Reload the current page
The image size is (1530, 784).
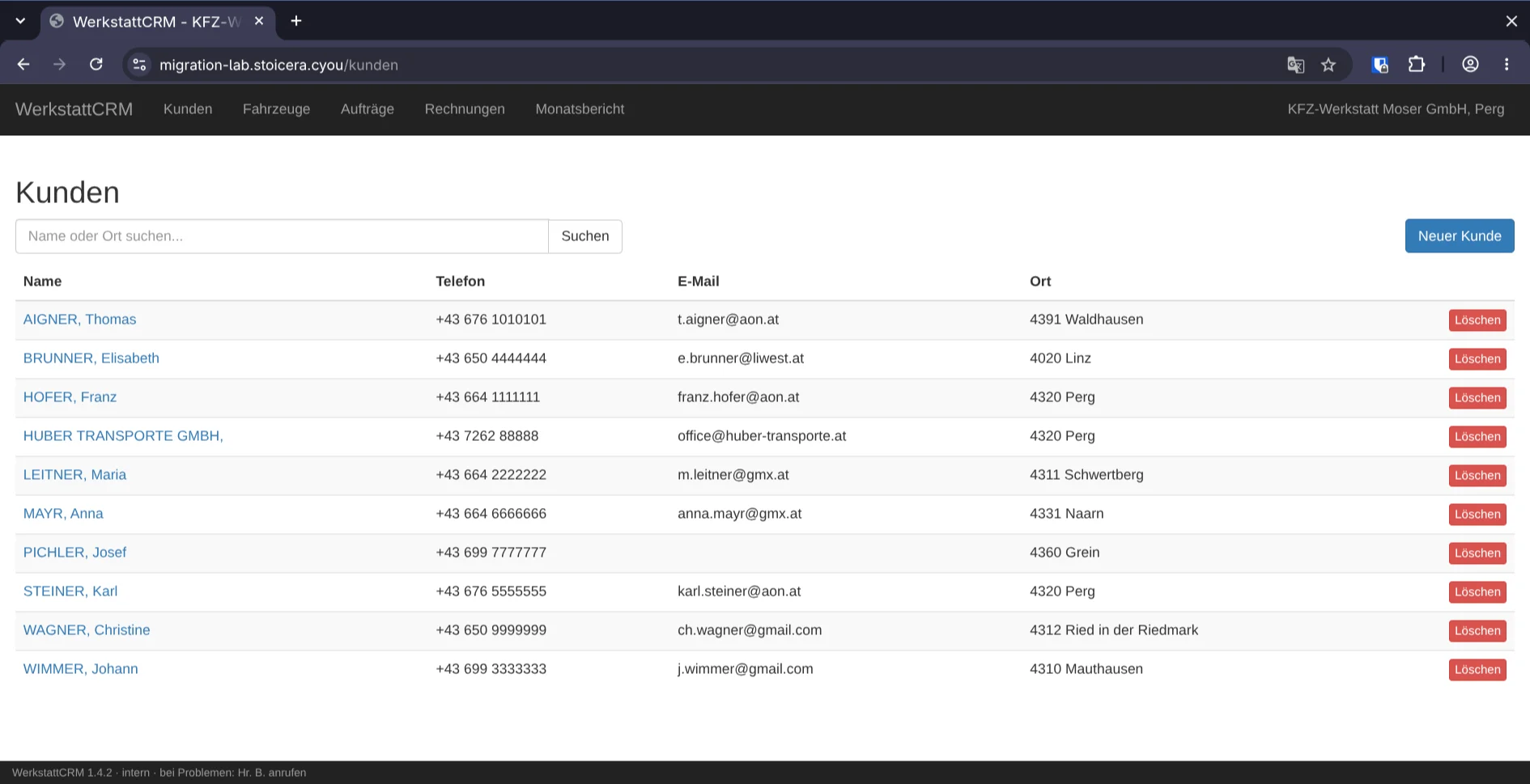[x=96, y=65]
